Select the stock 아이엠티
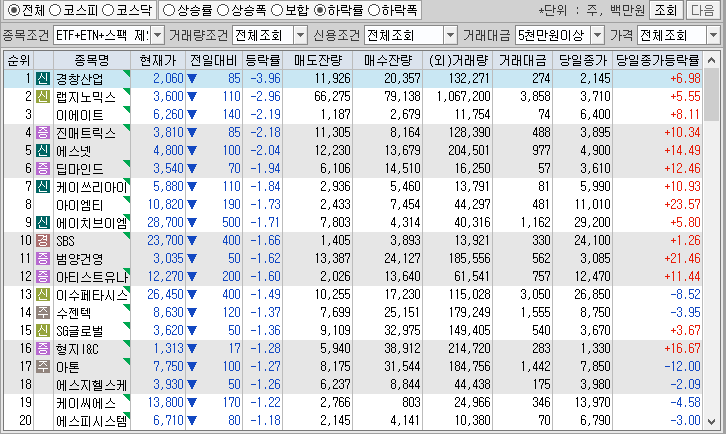 [79, 205]
